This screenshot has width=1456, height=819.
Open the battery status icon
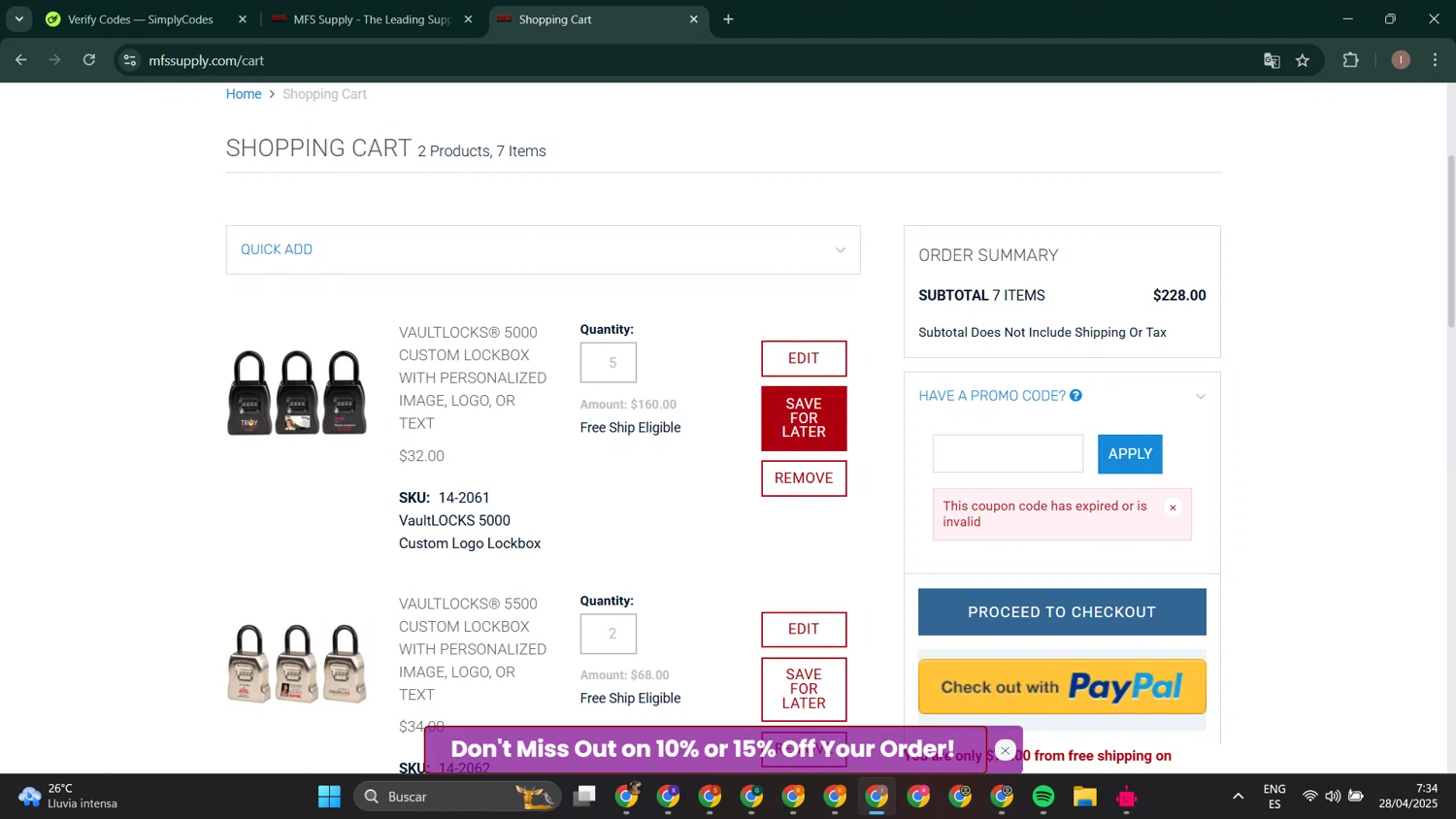click(x=1356, y=797)
